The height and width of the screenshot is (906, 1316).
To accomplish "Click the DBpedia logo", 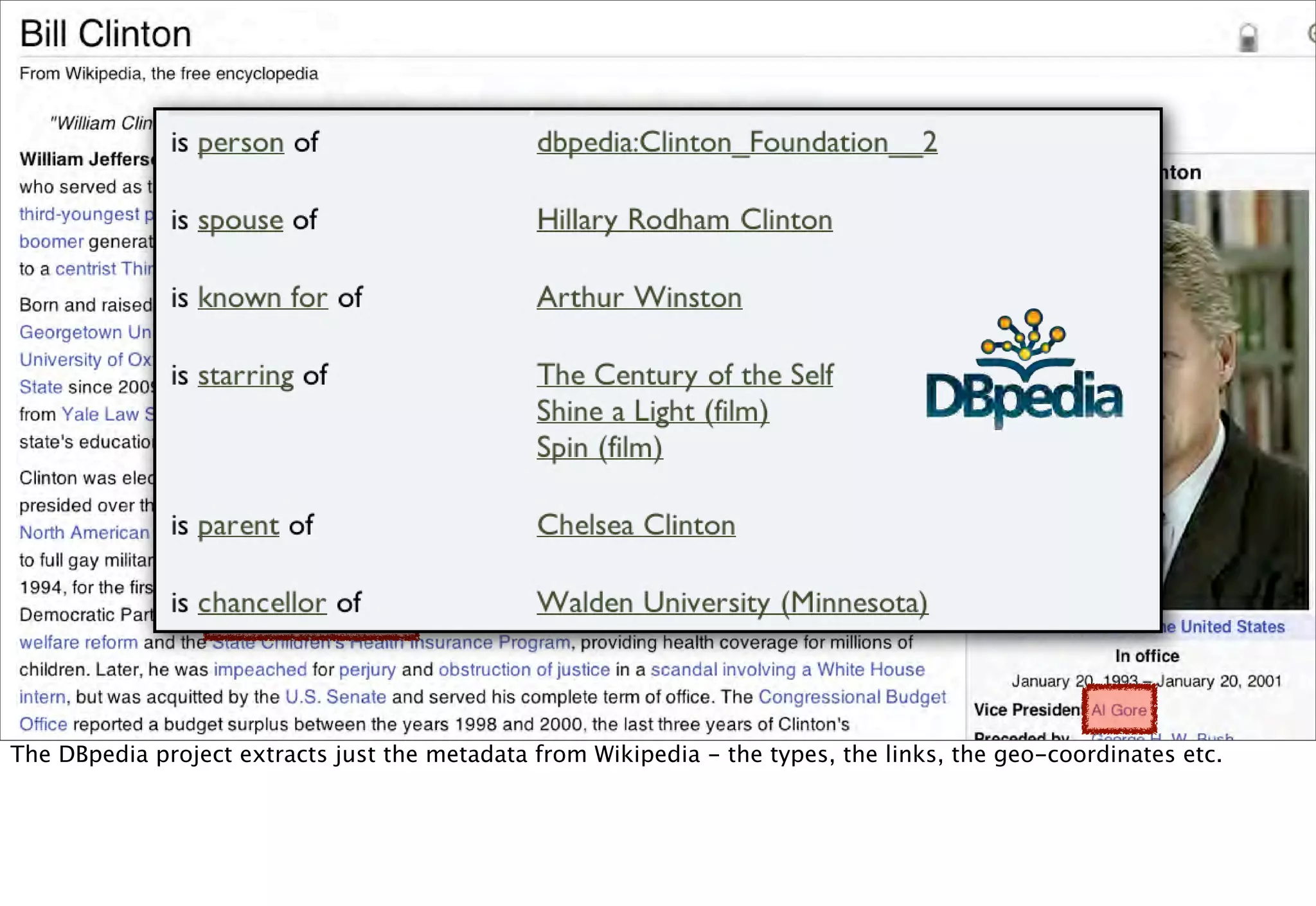I will (x=1024, y=369).
